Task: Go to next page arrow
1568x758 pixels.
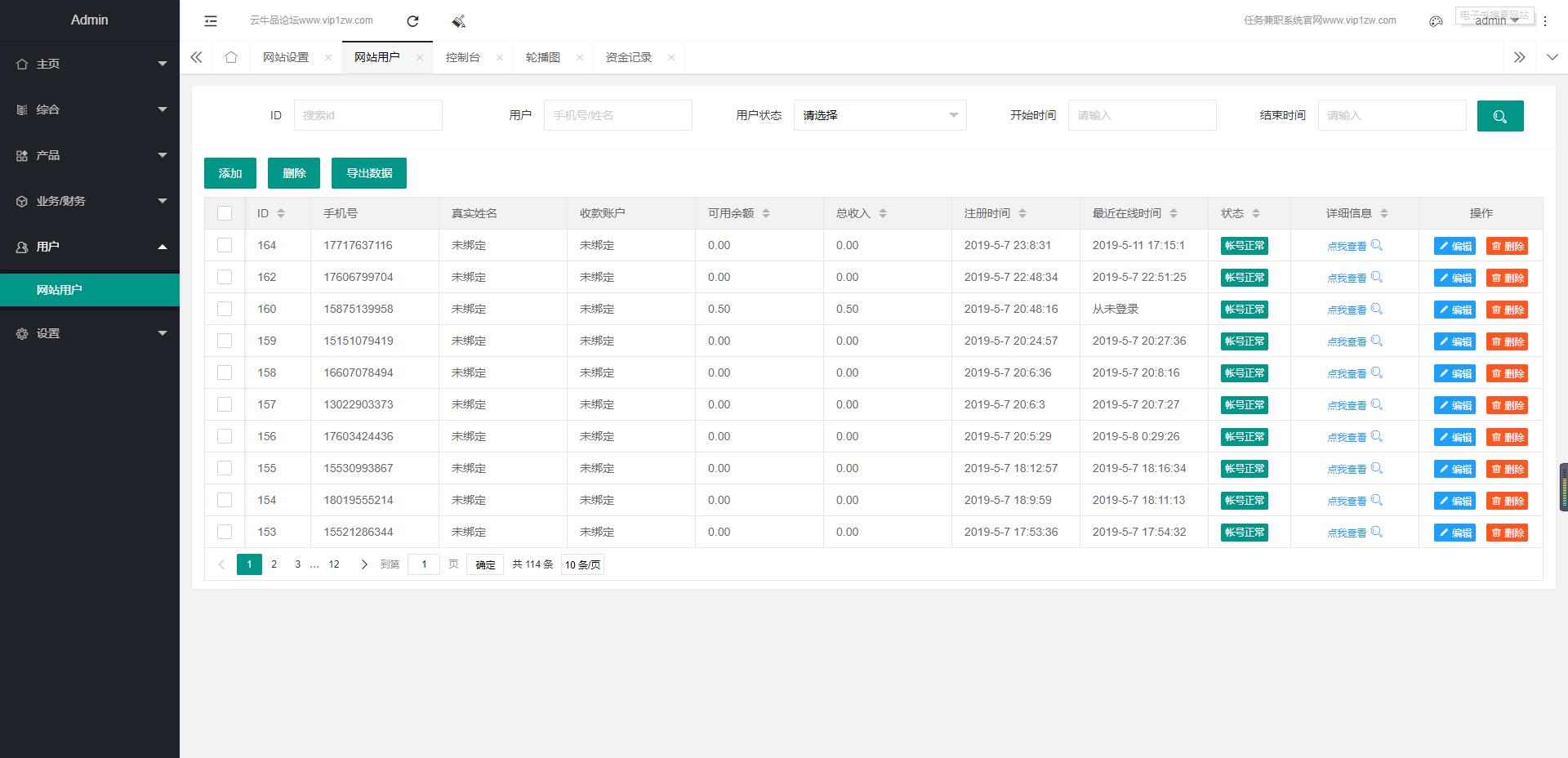Action: (x=364, y=564)
